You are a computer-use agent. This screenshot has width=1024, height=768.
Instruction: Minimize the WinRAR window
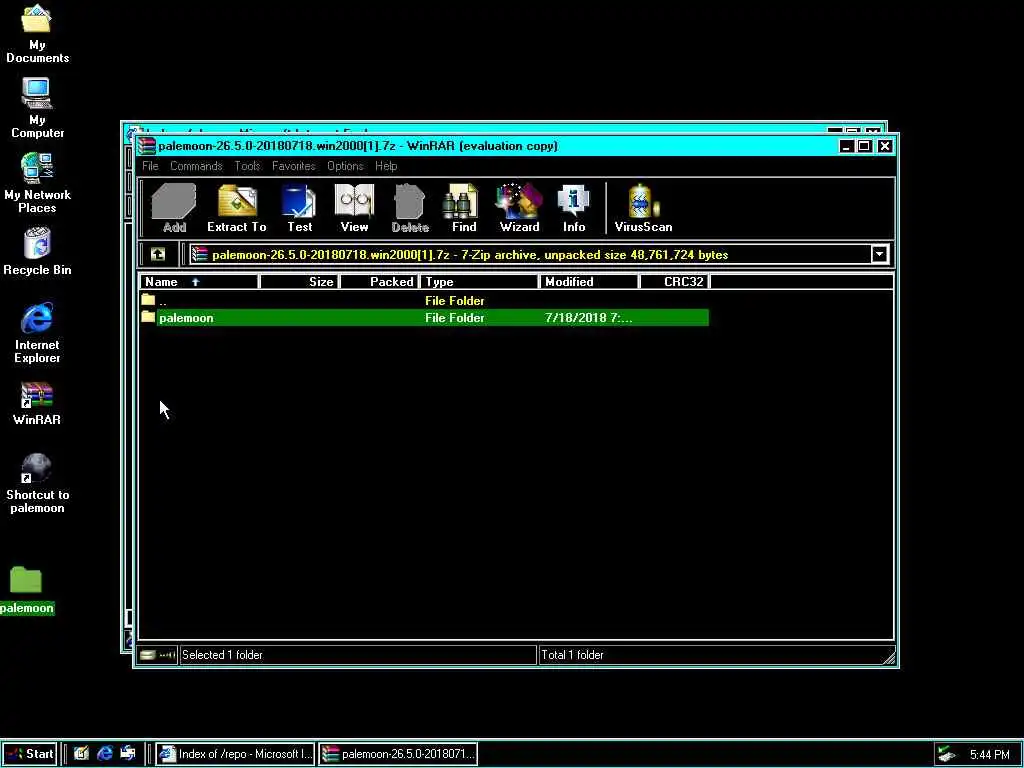(846, 146)
